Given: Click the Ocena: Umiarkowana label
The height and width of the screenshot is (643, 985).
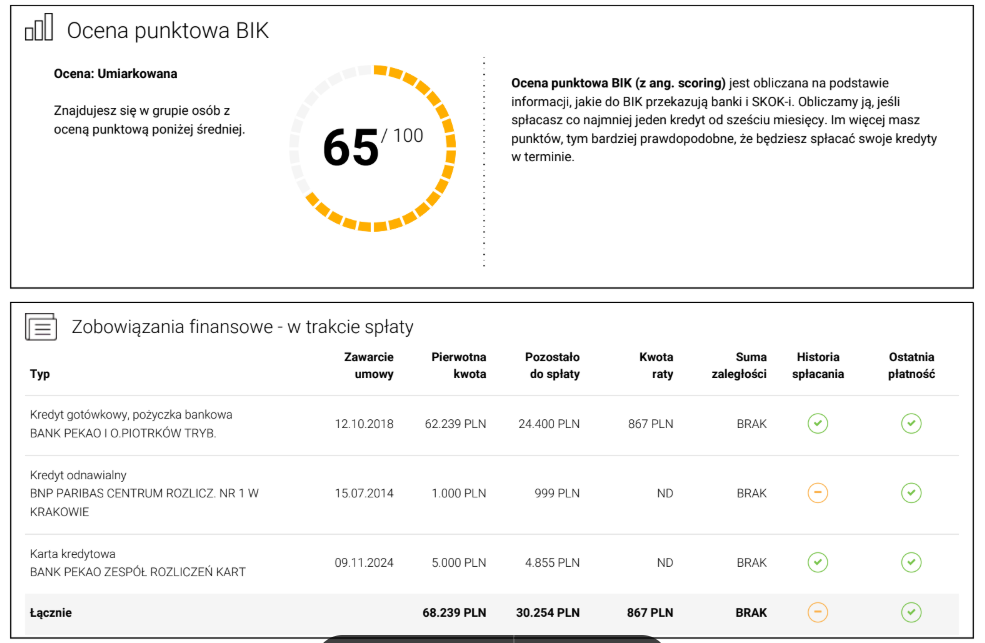Looking at the screenshot, I should click(116, 73).
